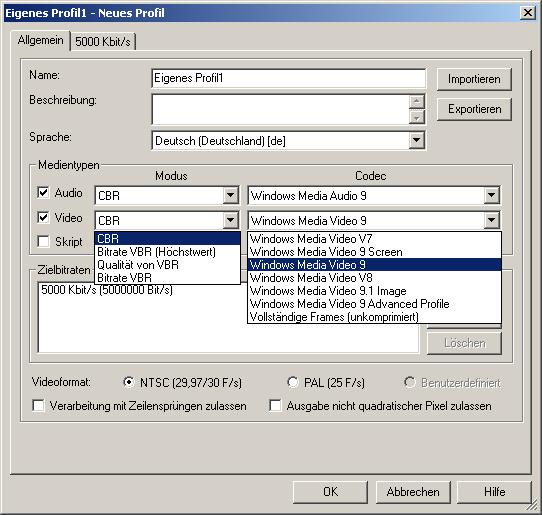Choose Windows Media Video V8 codec

374,278
